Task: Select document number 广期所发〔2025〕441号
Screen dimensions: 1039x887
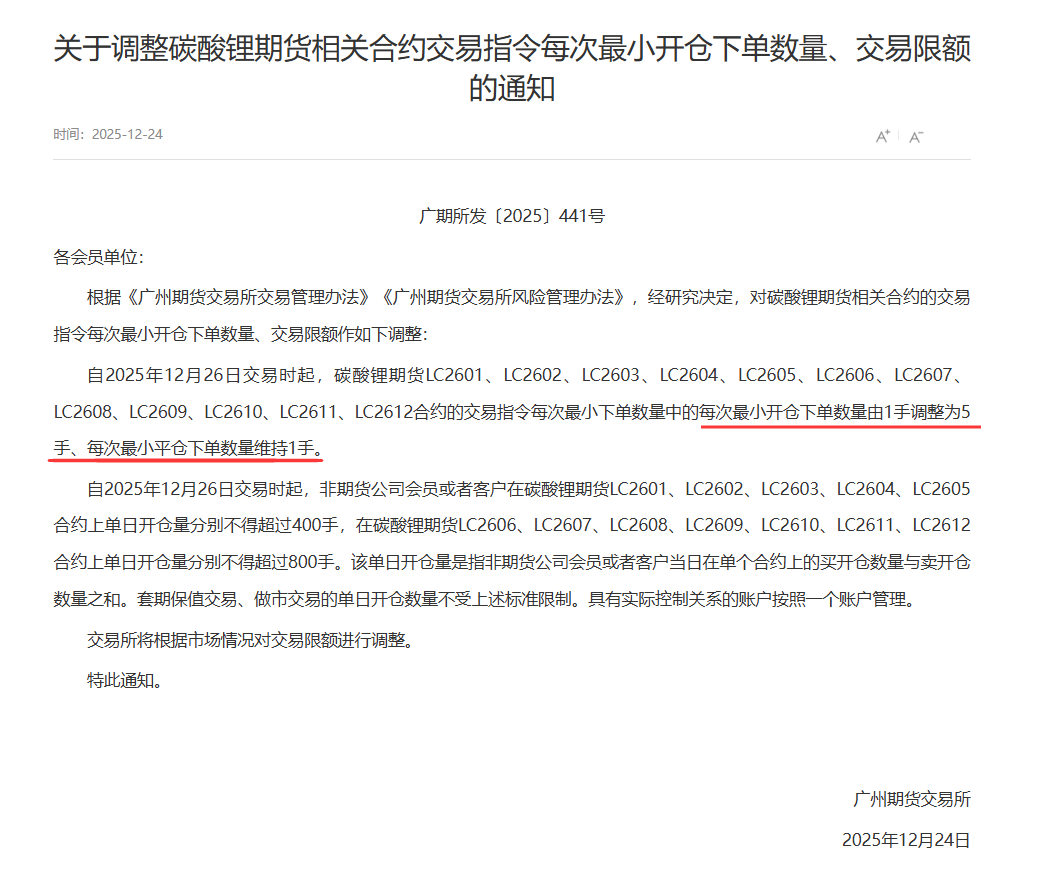Action: [512, 216]
